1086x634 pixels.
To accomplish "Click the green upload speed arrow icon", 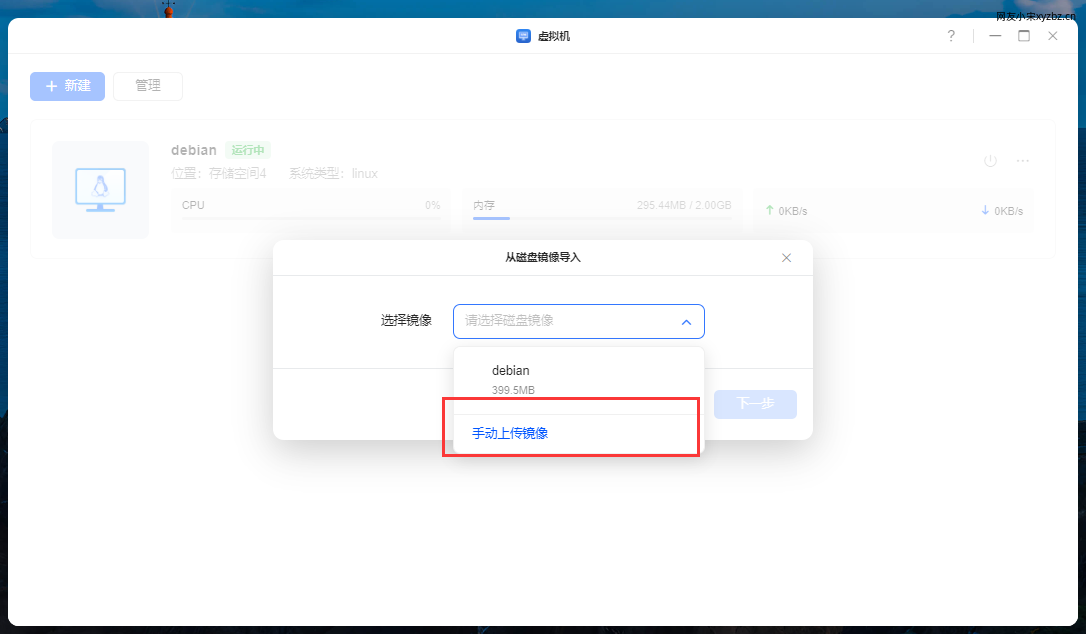I will [769, 211].
